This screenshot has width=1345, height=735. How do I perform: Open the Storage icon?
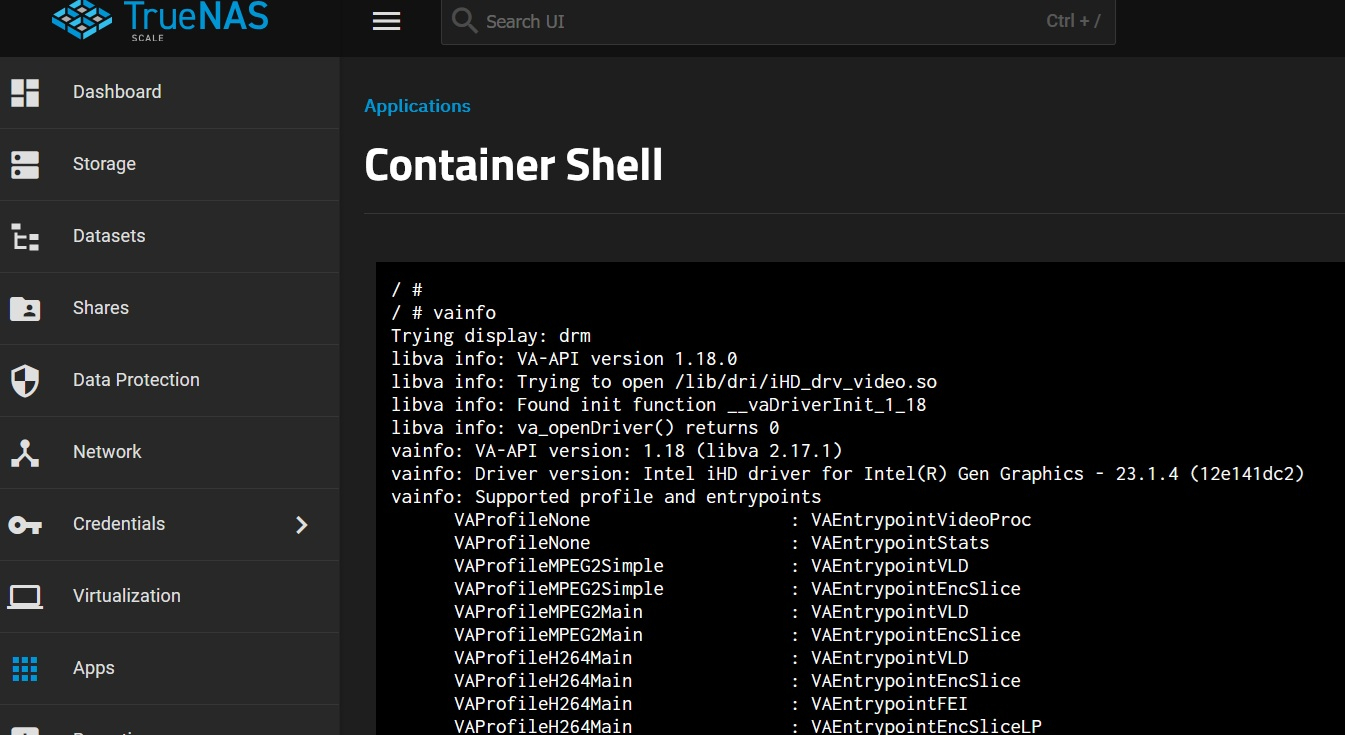coord(24,164)
